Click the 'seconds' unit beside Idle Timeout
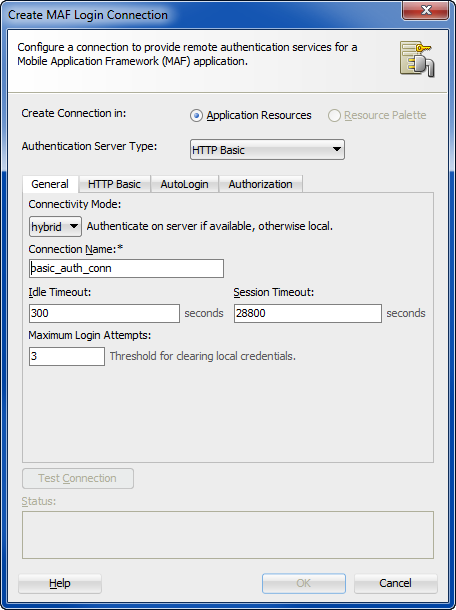 tap(204, 313)
